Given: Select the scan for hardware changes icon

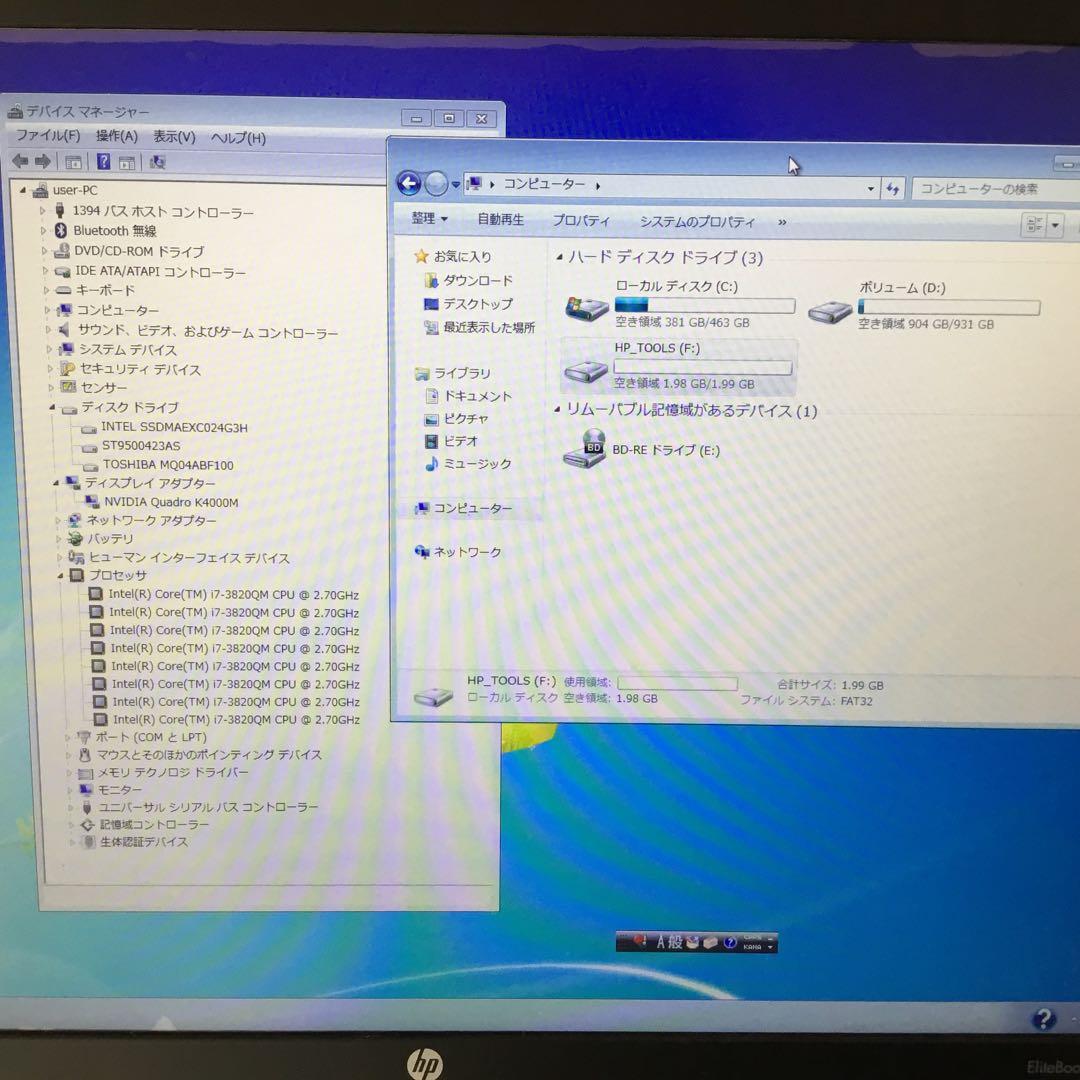Looking at the screenshot, I should click(157, 161).
